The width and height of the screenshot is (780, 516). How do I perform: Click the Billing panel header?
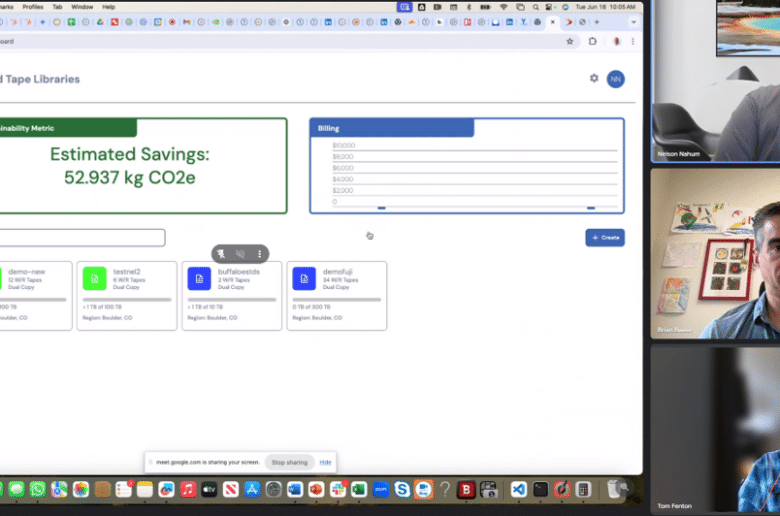[392, 128]
